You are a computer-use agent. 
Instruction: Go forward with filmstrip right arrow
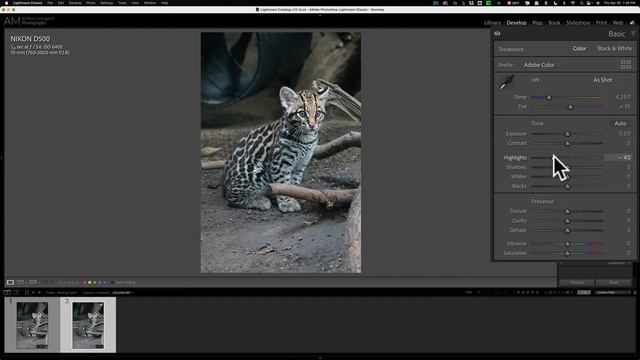pyautogui.click(x=39, y=293)
